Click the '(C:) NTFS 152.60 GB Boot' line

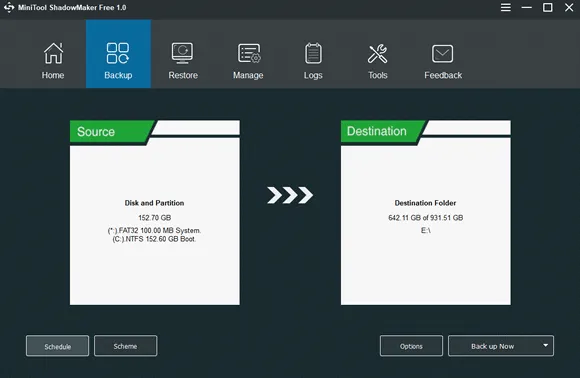click(x=154, y=239)
